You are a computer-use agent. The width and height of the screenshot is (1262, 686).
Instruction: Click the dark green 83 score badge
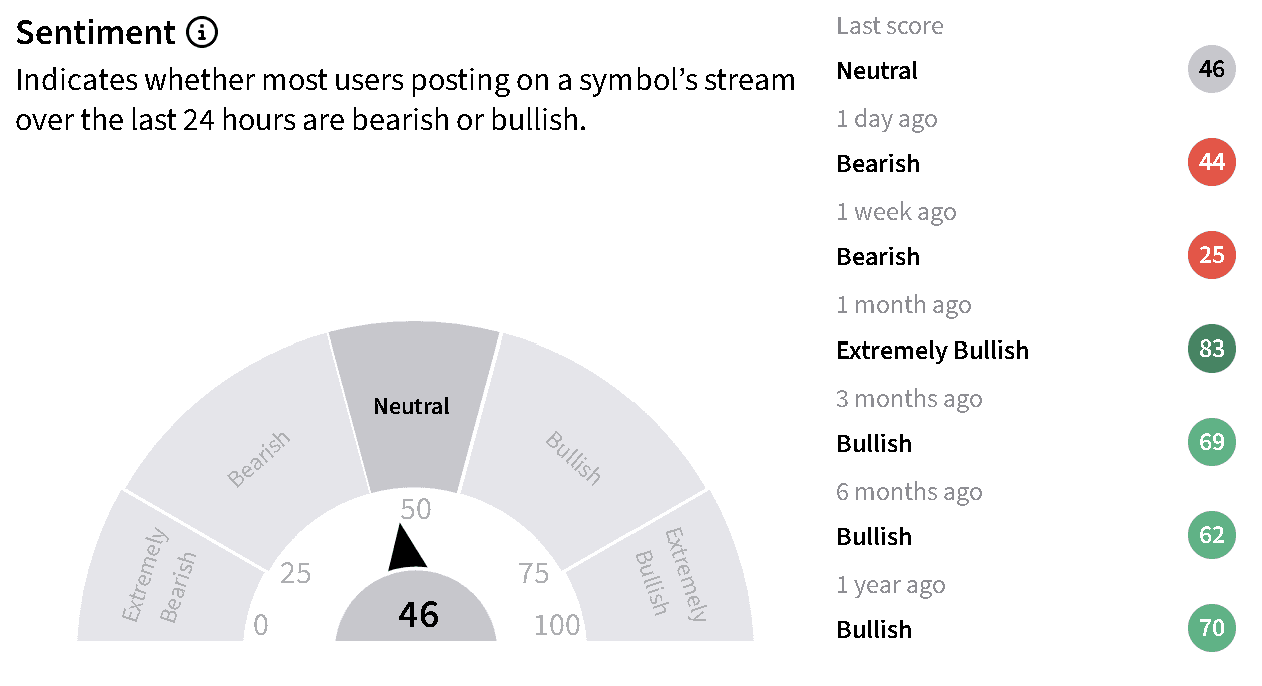click(x=1212, y=349)
